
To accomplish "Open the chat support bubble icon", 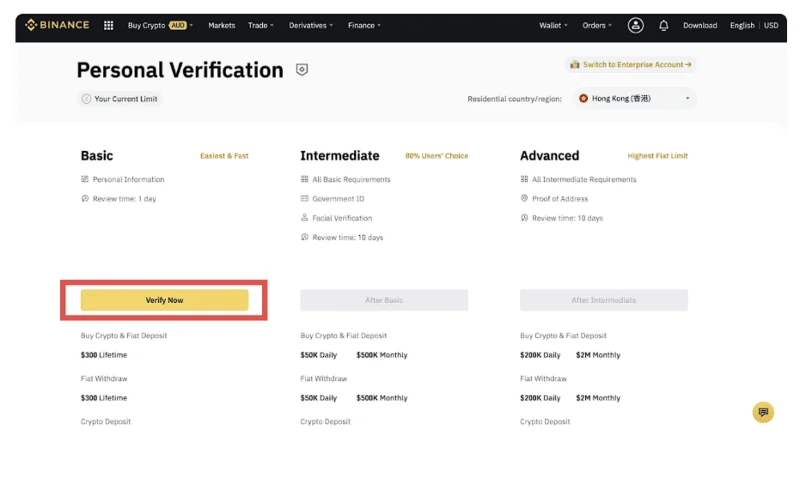I will [x=763, y=412].
